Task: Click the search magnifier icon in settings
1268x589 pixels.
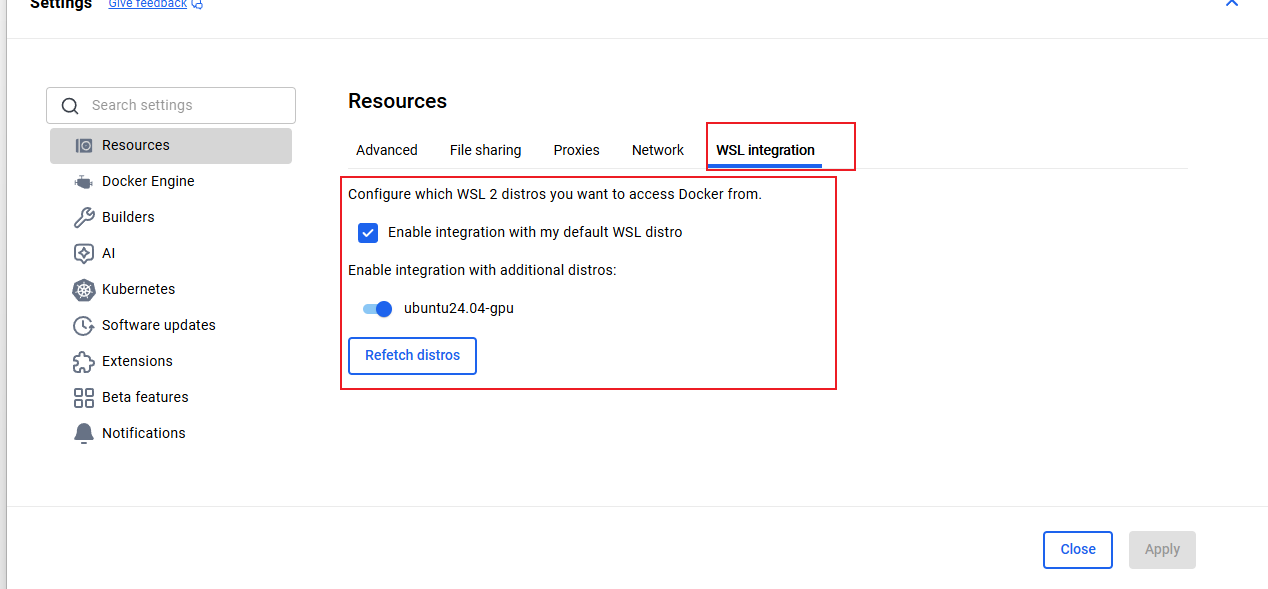Action: [x=70, y=105]
